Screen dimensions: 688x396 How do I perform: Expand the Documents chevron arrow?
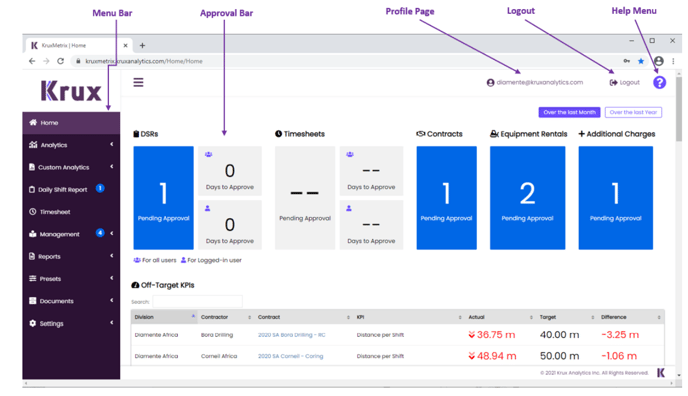(112, 300)
